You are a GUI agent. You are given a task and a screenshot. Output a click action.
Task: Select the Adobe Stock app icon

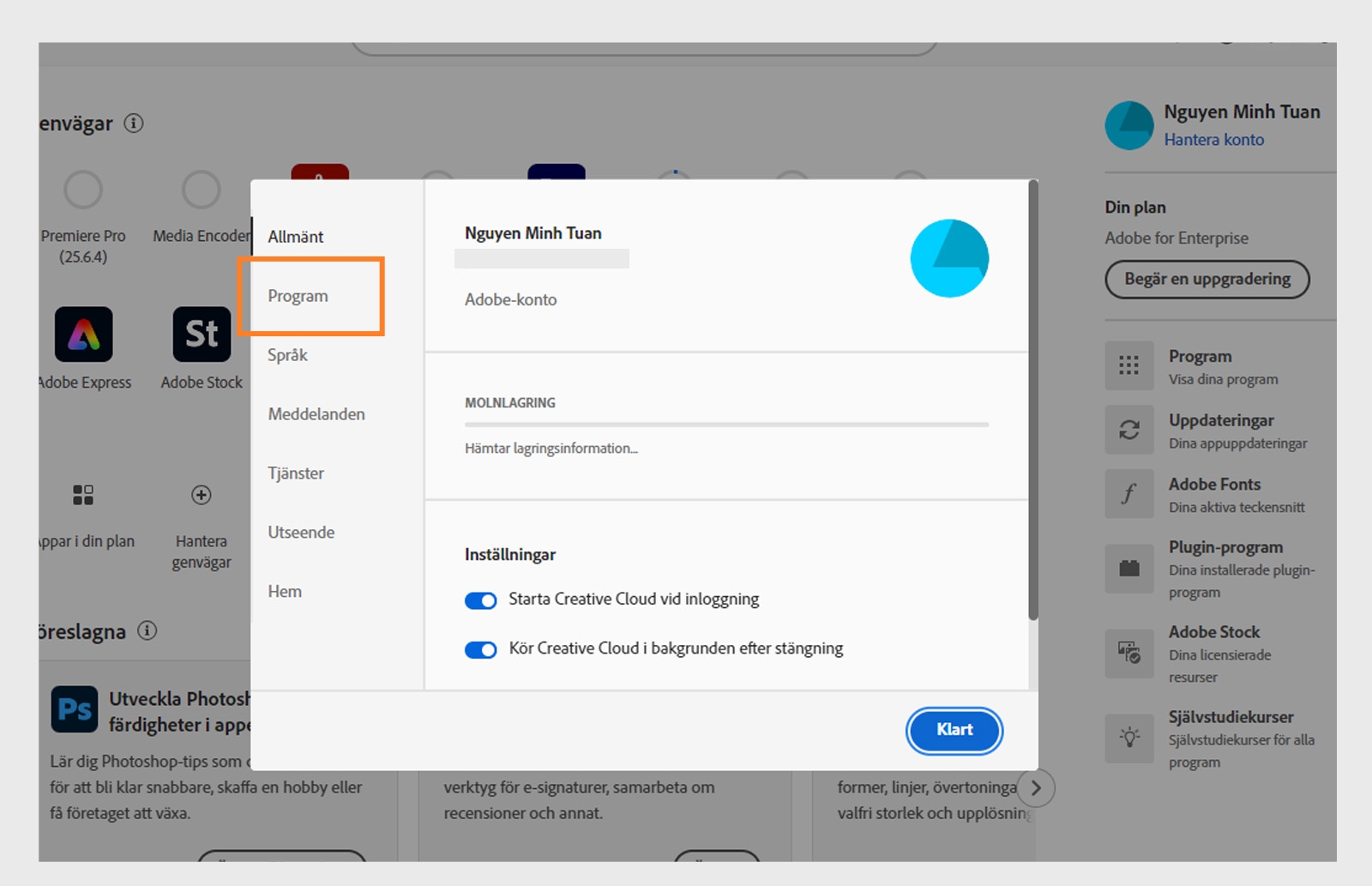(200, 335)
